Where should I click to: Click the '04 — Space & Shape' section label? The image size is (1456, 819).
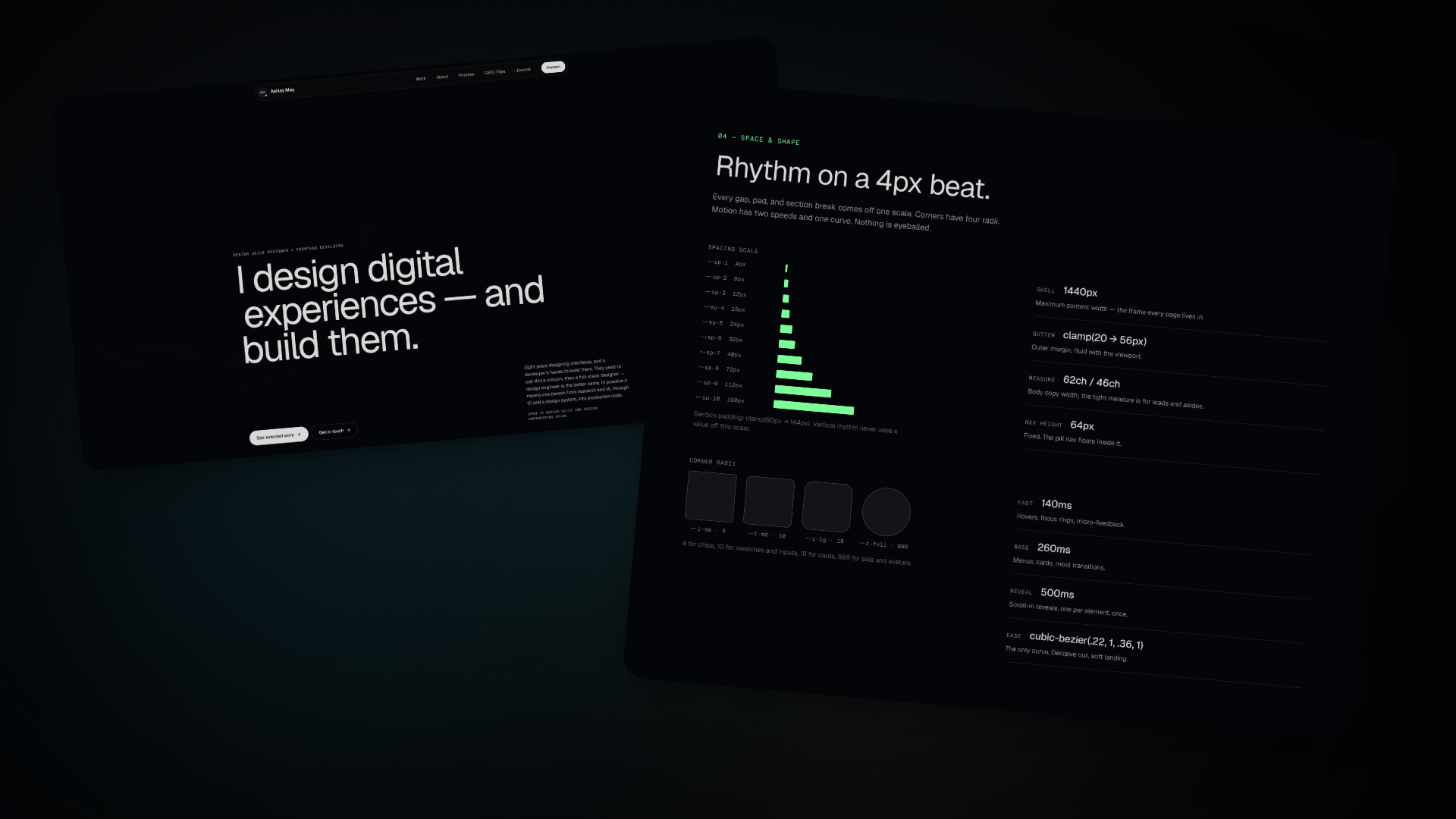click(x=758, y=139)
